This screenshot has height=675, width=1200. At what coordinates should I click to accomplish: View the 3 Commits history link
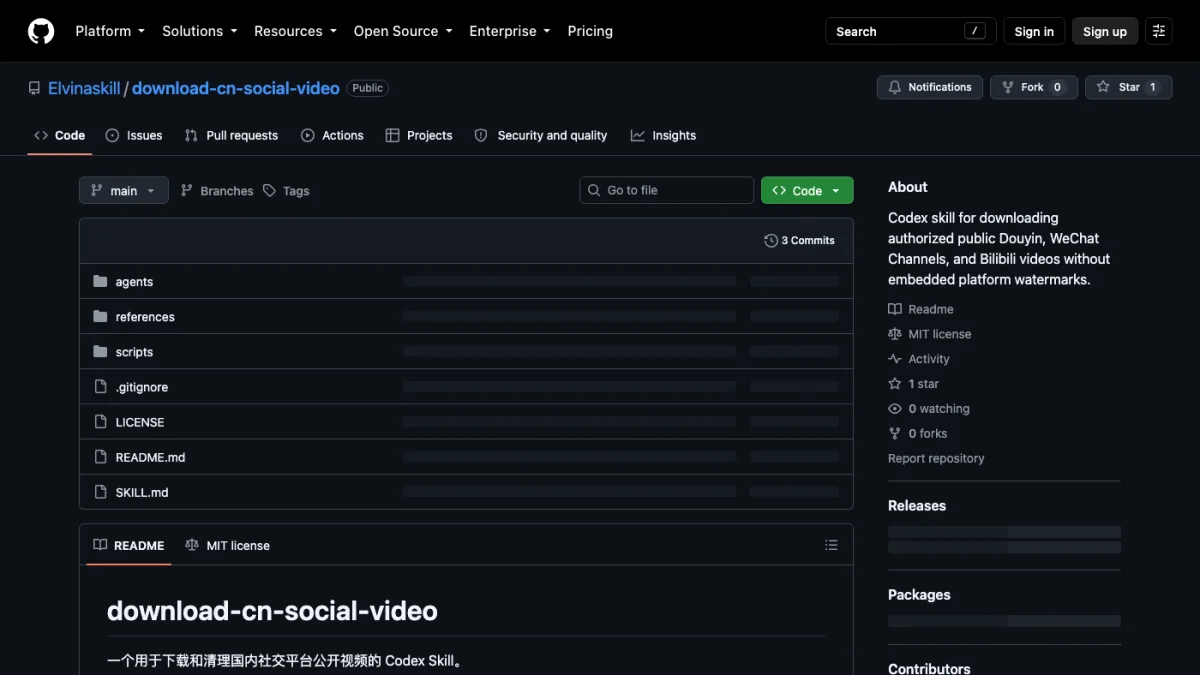pyautogui.click(x=799, y=240)
